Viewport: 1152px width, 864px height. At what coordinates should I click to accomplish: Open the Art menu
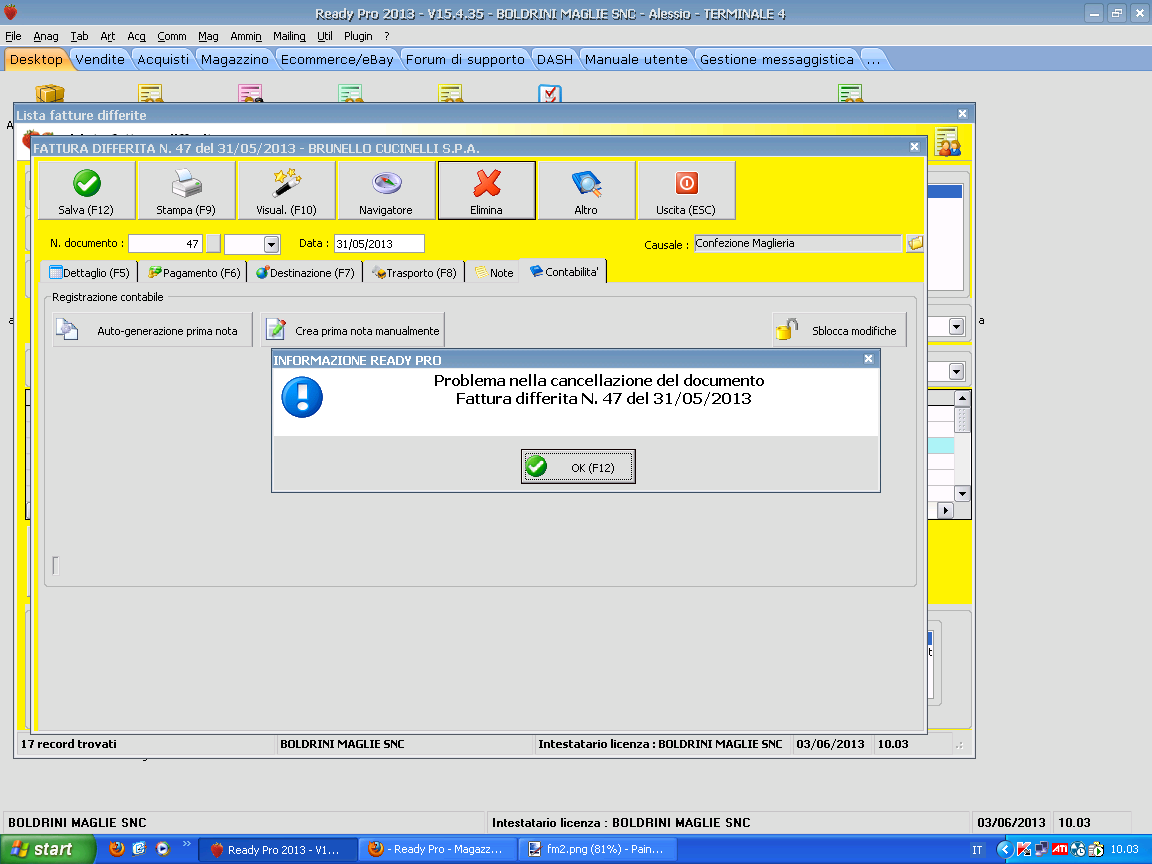(108, 36)
